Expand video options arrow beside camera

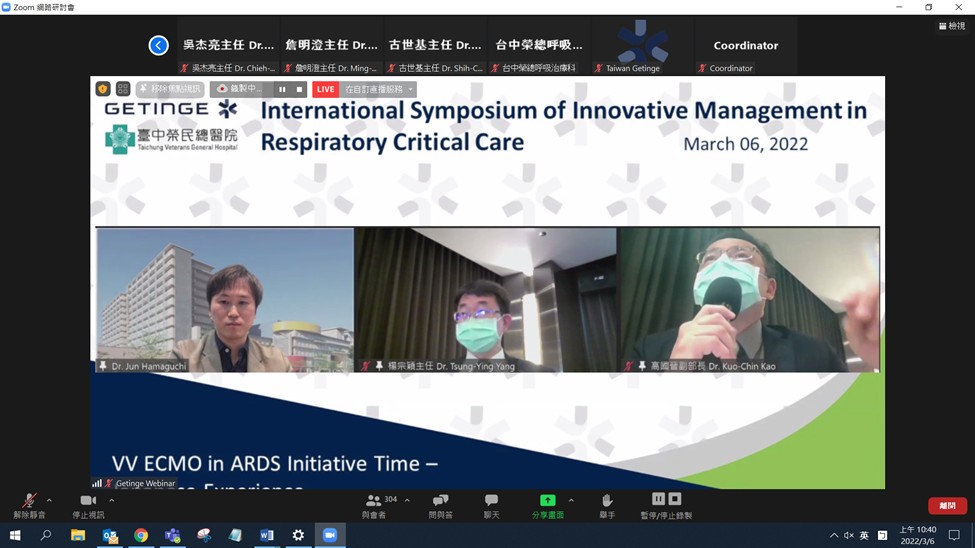pos(111,500)
